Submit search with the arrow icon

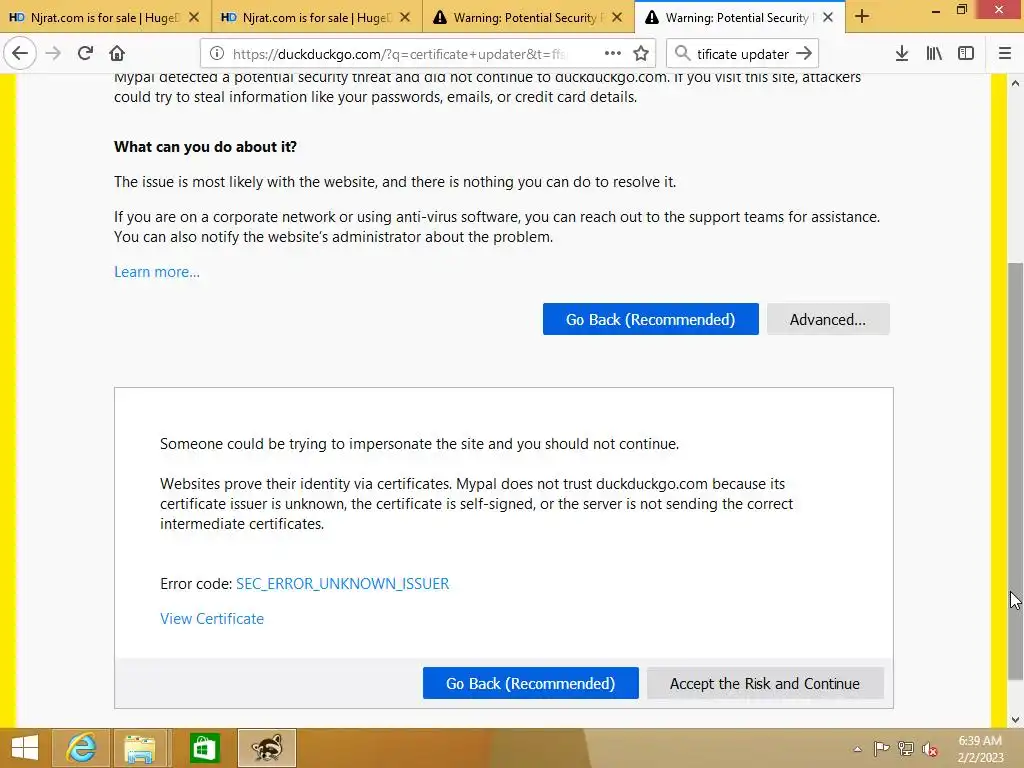point(804,54)
